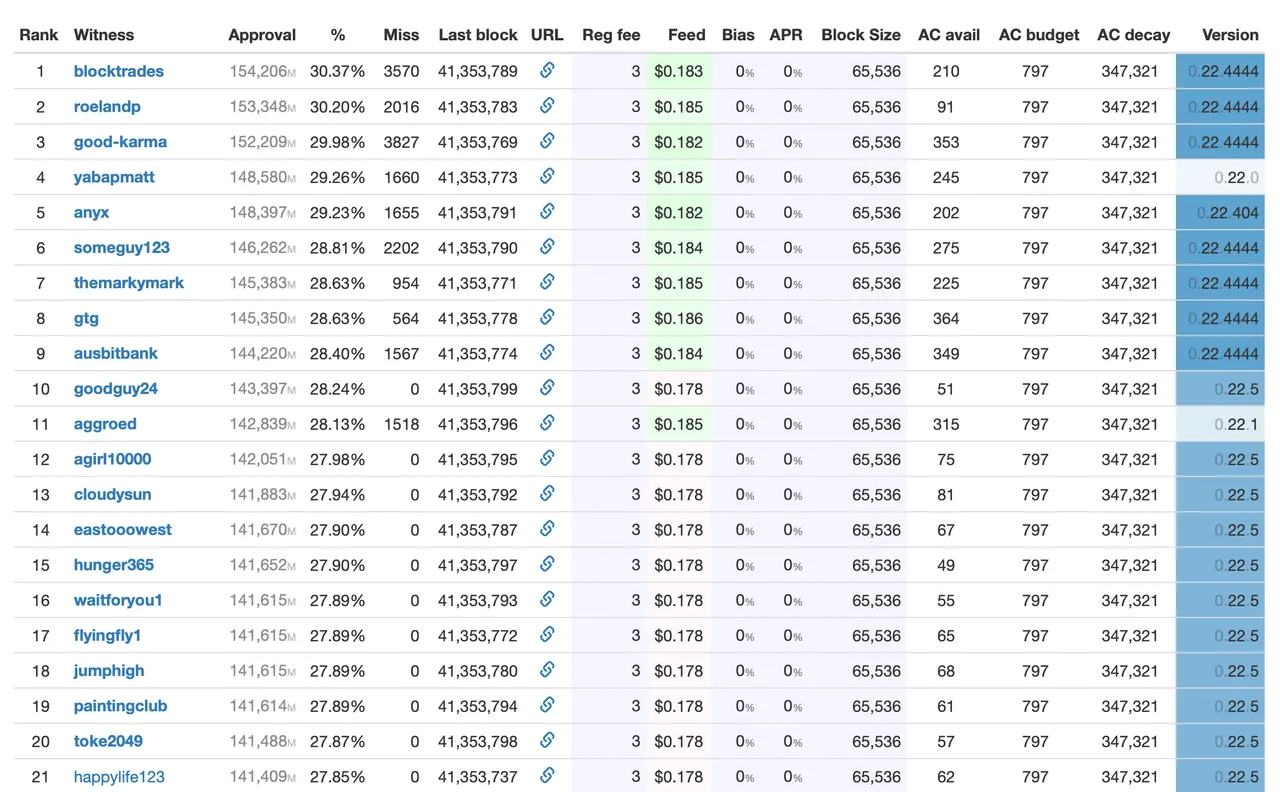Open hunger365's URL chain icon
Viewport: 1280px width, 792px height.
click(547, 564)
